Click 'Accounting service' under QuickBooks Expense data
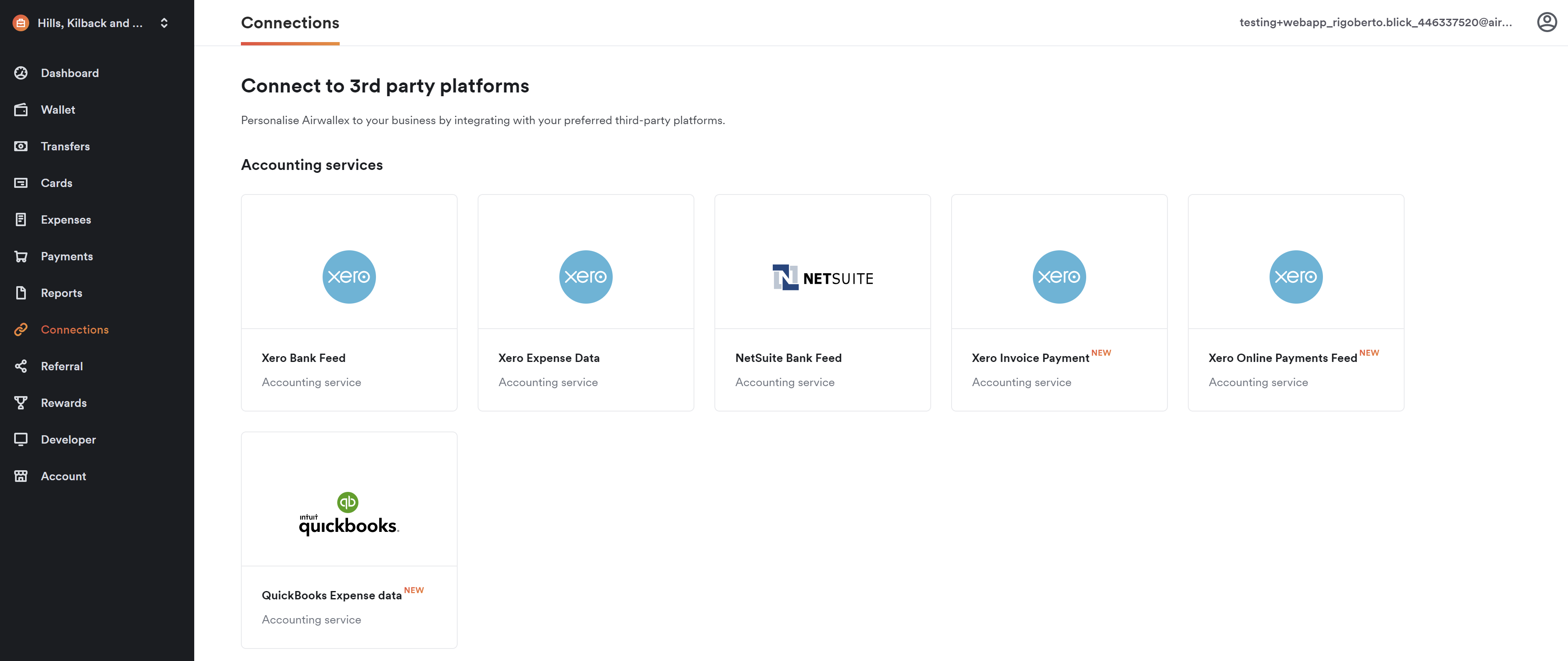Image resolution: width=1568 pixels, height=661 pixels. (x=311, y=619)
